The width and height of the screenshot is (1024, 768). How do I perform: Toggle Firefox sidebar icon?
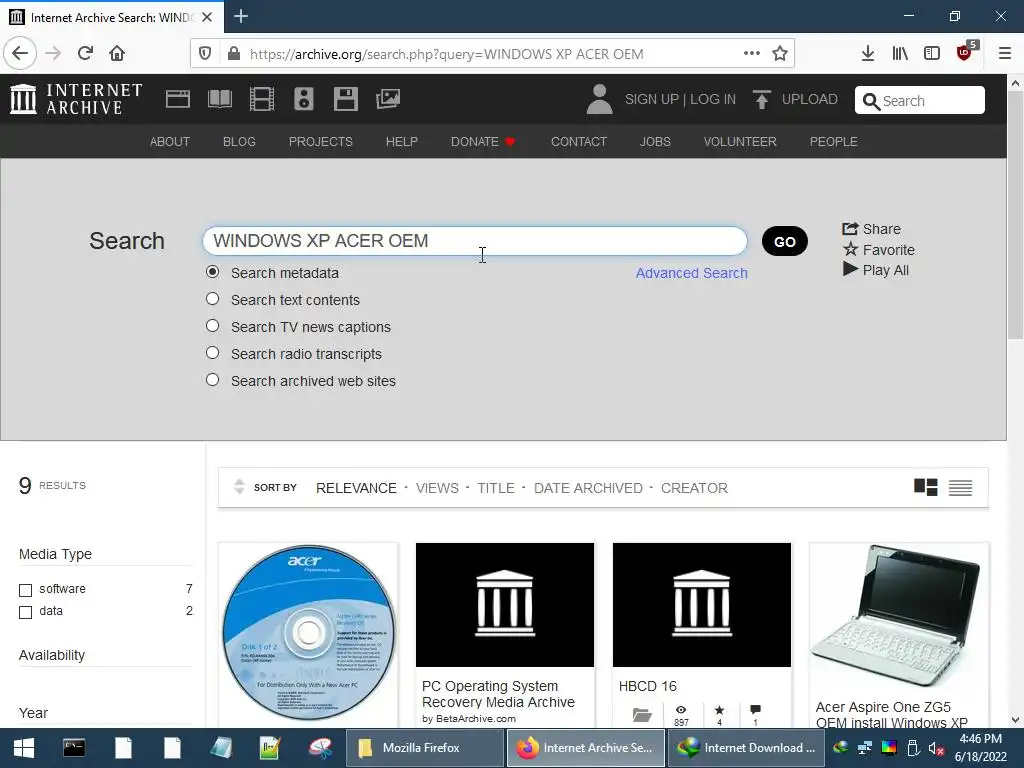point(932,54)
